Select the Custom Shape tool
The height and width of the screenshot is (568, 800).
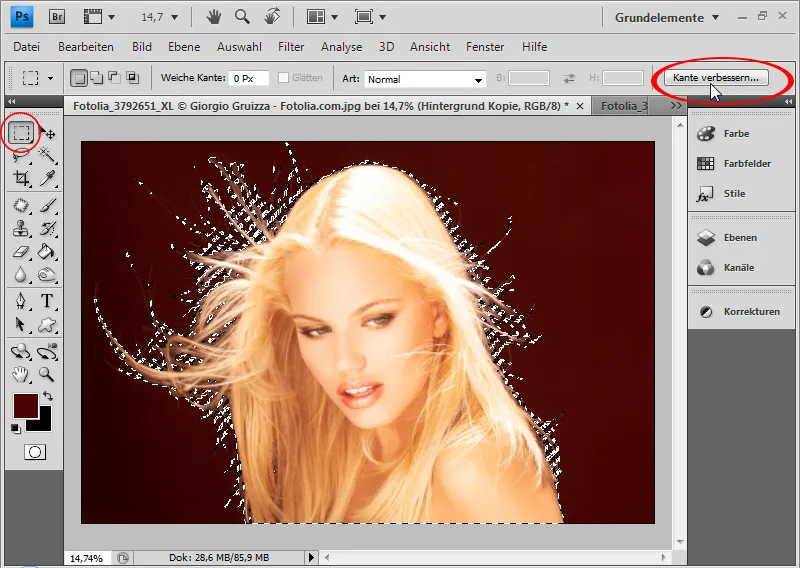click(47, 324)
